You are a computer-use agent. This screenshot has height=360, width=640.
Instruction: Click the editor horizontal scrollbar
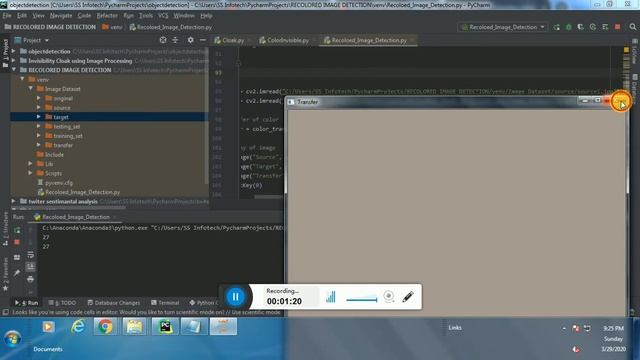tap(268, 196)
